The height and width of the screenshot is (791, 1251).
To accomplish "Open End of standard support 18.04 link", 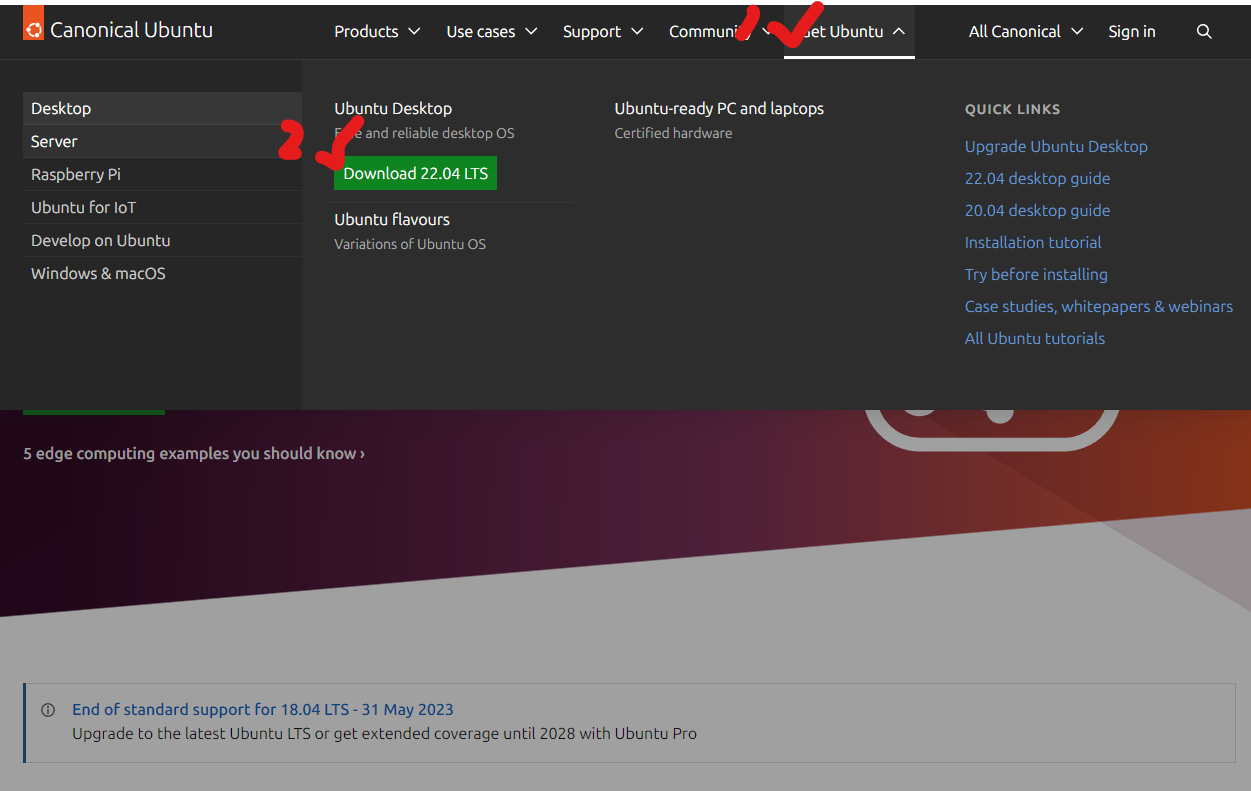I will click(262, 709).
